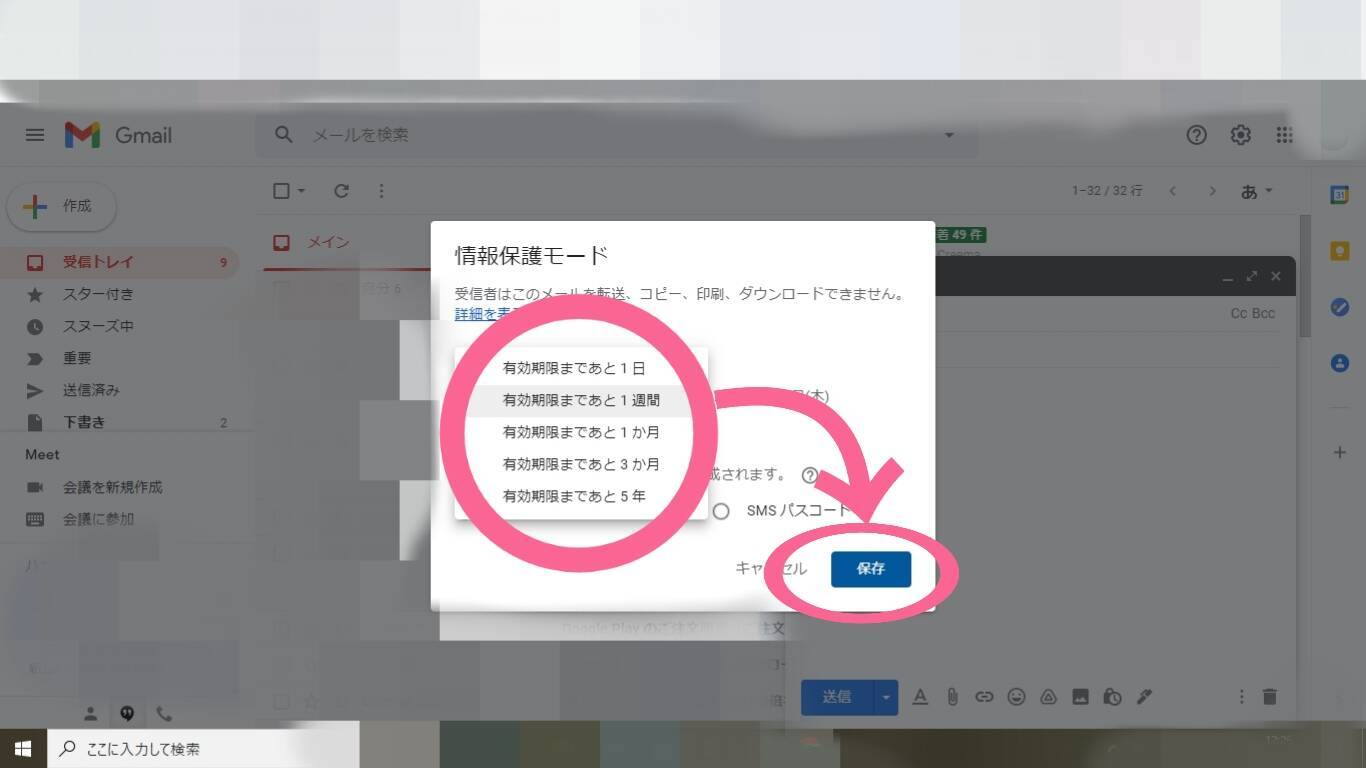Open Google Calendar in the side panel

tap(1340, 195)
